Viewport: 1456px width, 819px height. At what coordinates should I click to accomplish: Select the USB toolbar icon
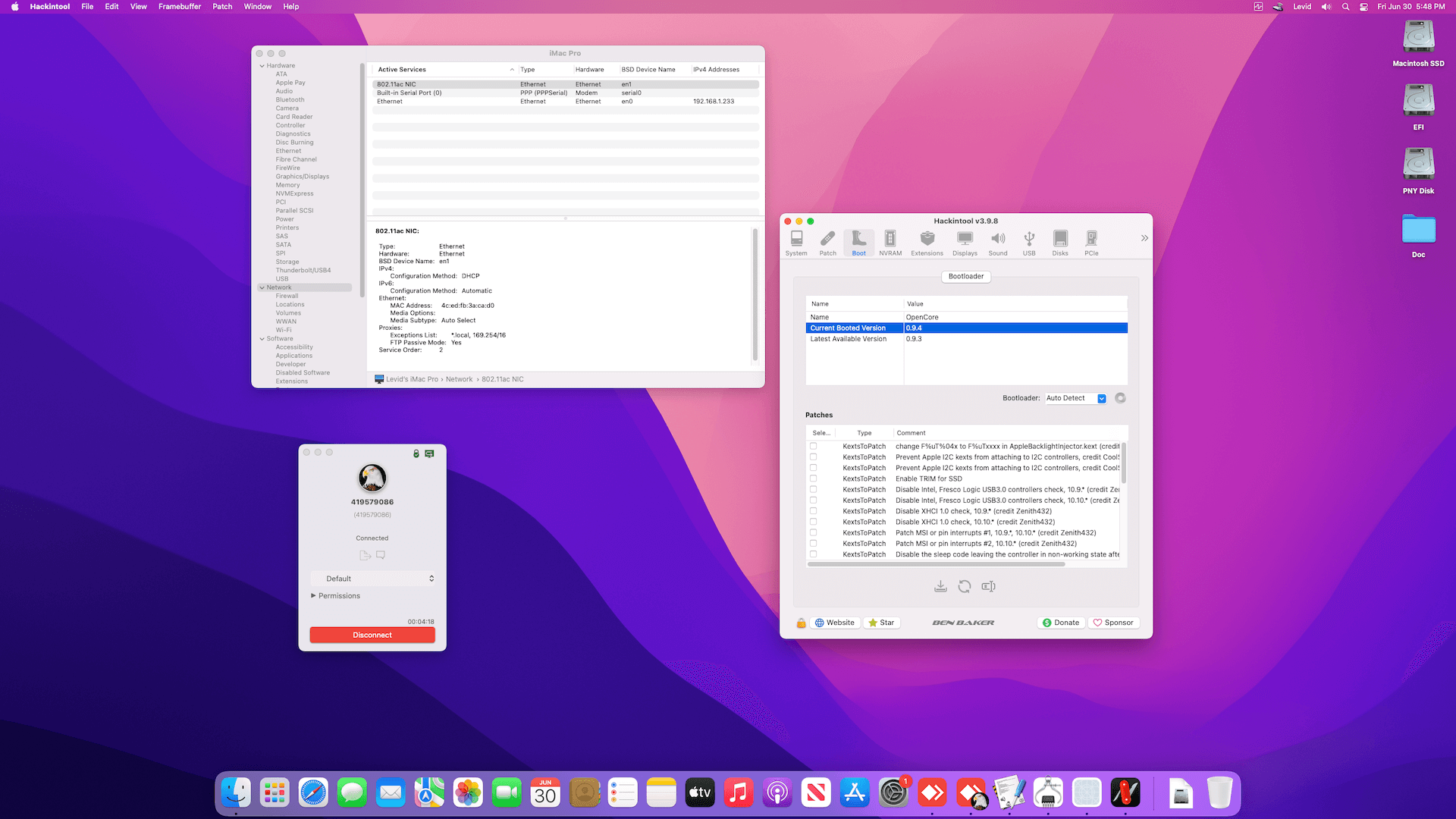pyautogui.click(x=1028, y=243)
